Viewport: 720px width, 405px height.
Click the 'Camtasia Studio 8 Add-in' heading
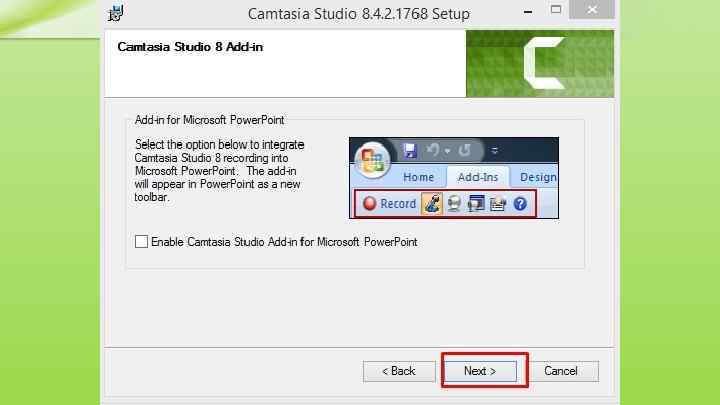(x=190, y=47)
